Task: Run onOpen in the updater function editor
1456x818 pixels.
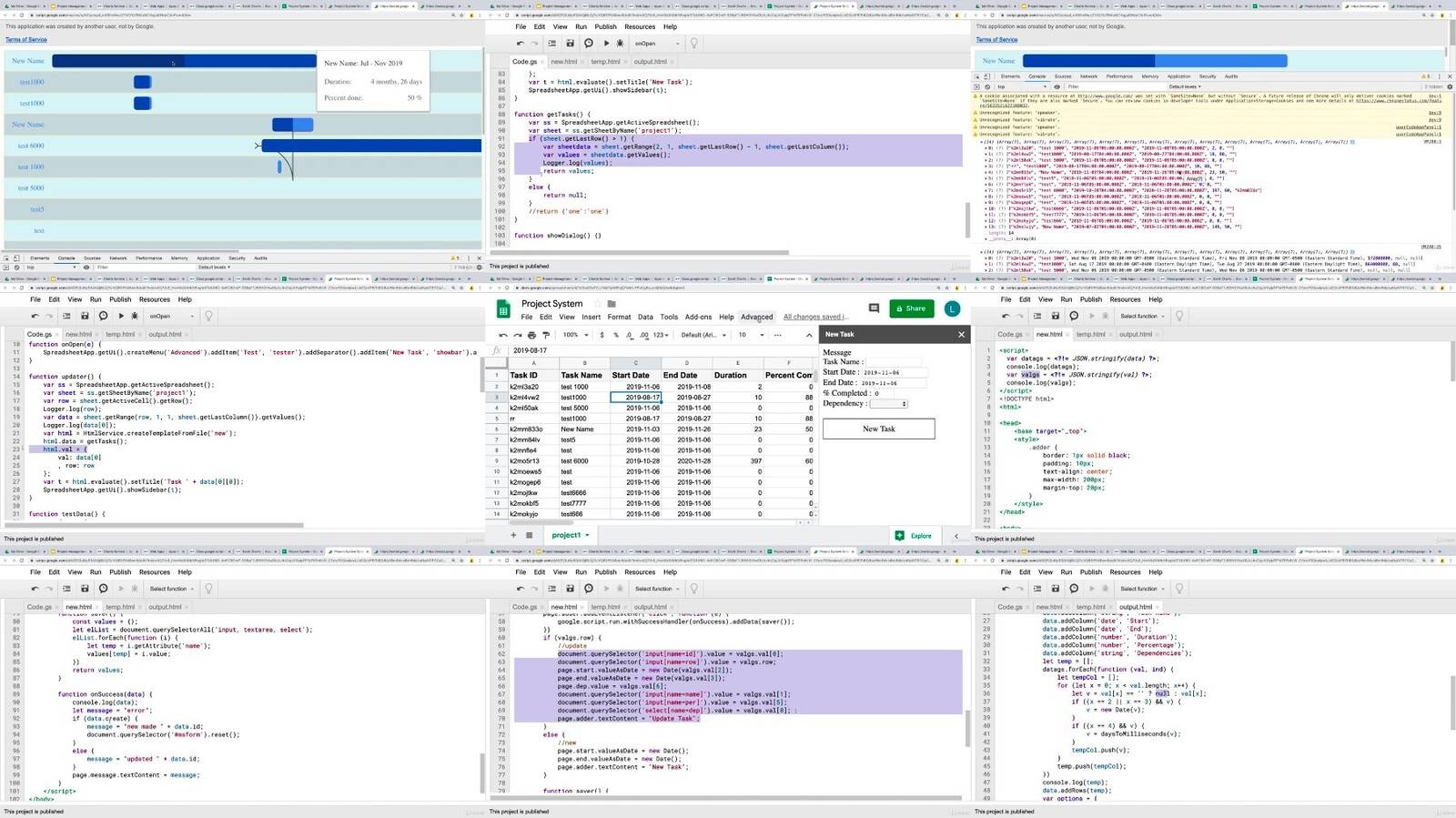Action: (x=121, y=316)
